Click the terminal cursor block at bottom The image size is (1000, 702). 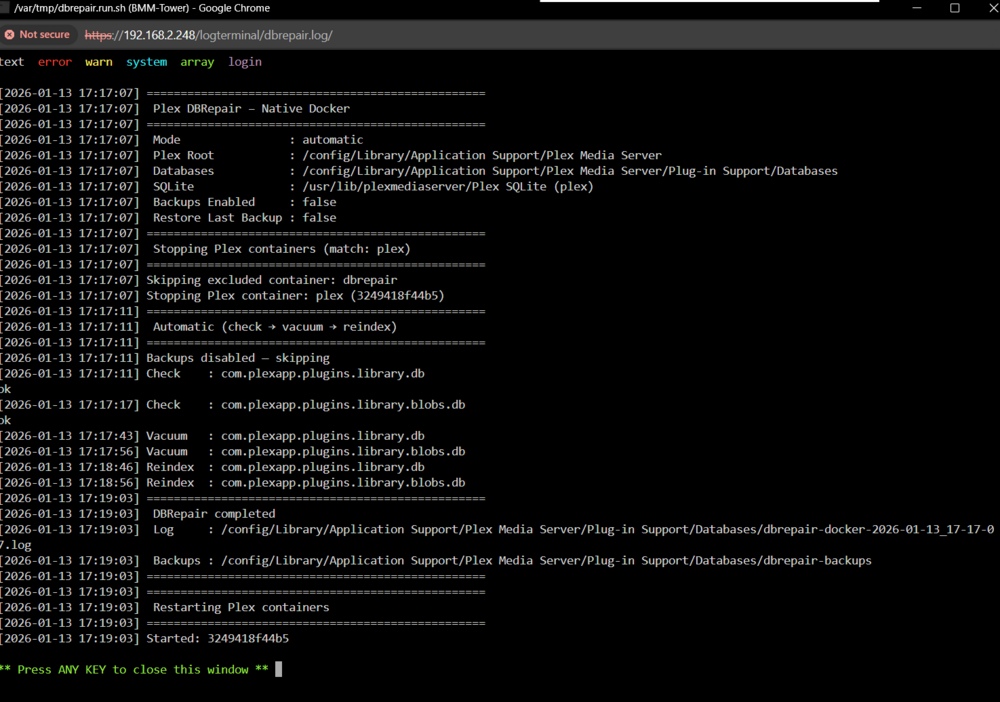[x=279, y=669]
